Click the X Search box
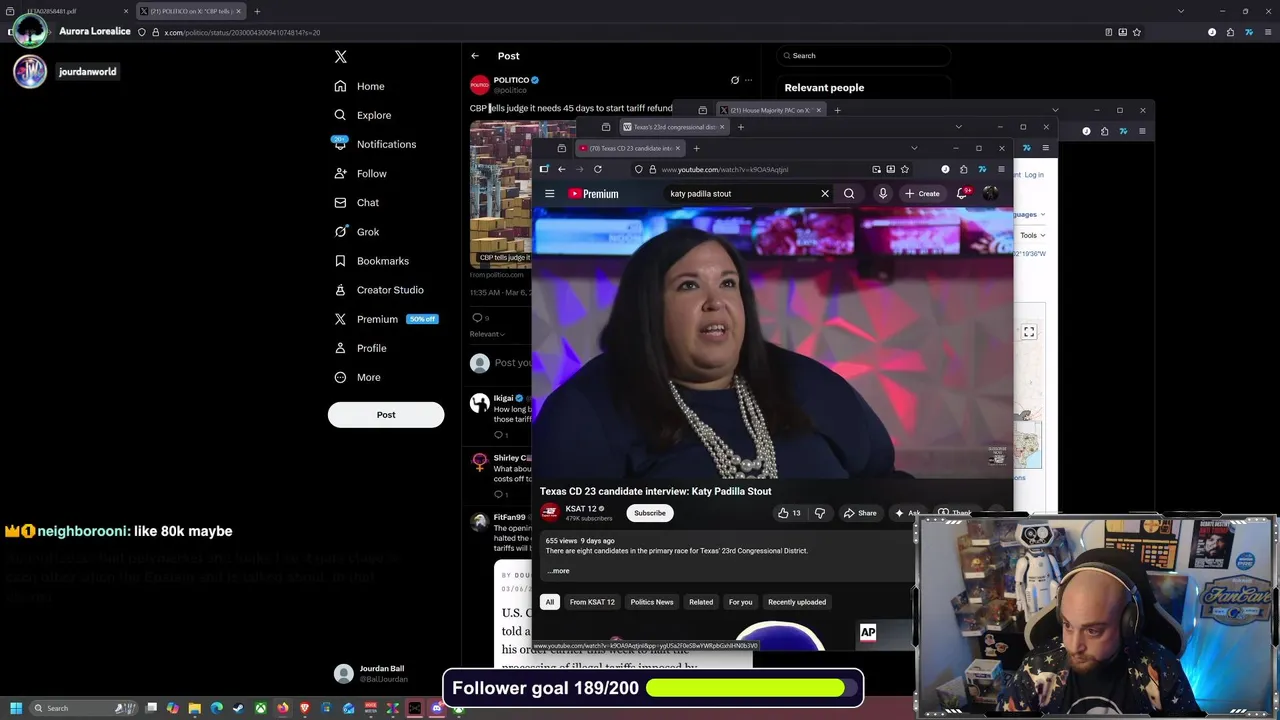 863,56
